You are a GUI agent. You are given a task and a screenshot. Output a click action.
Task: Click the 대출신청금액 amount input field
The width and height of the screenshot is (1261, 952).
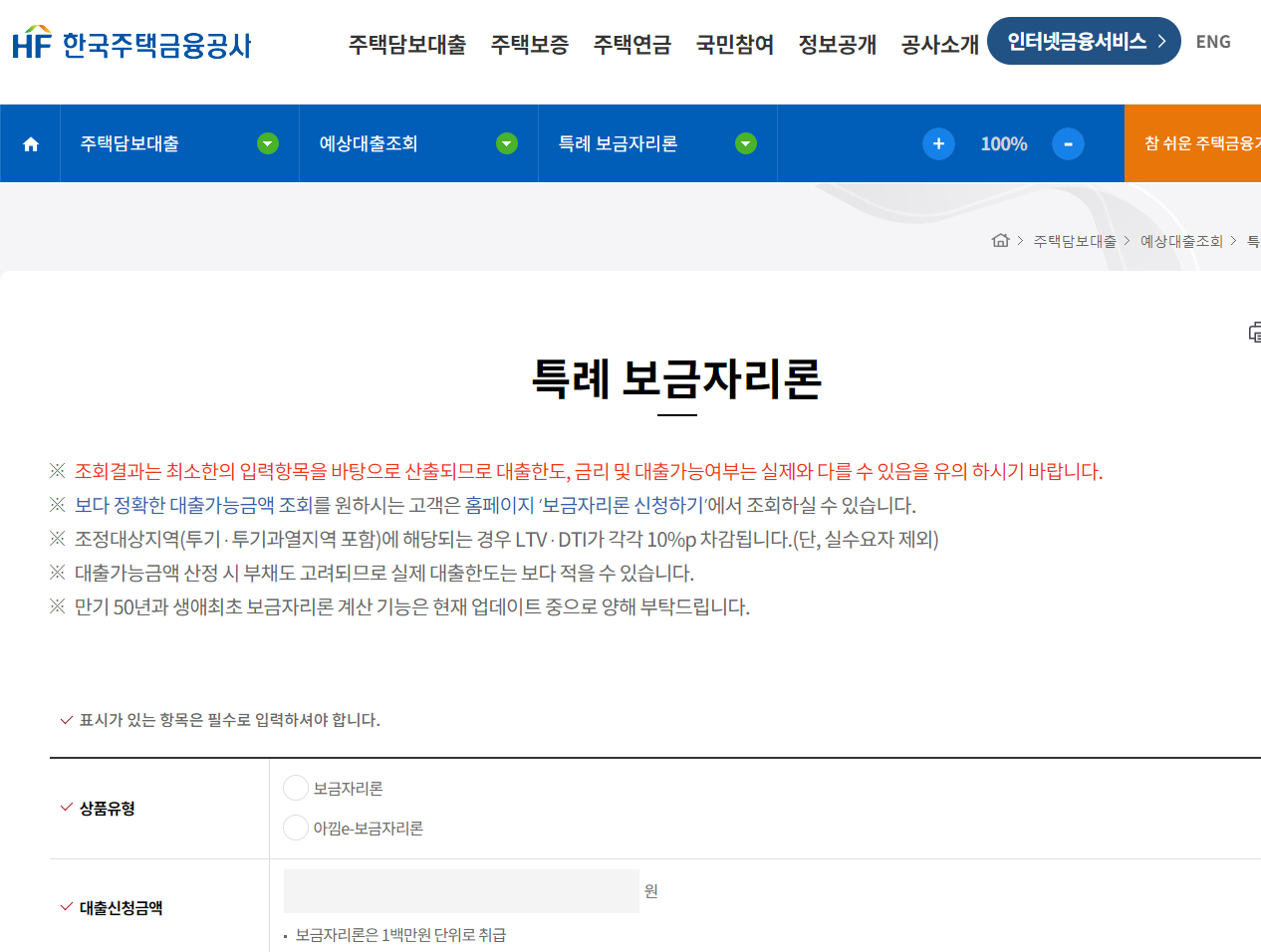pyautogui.click(x=460, y=891)
